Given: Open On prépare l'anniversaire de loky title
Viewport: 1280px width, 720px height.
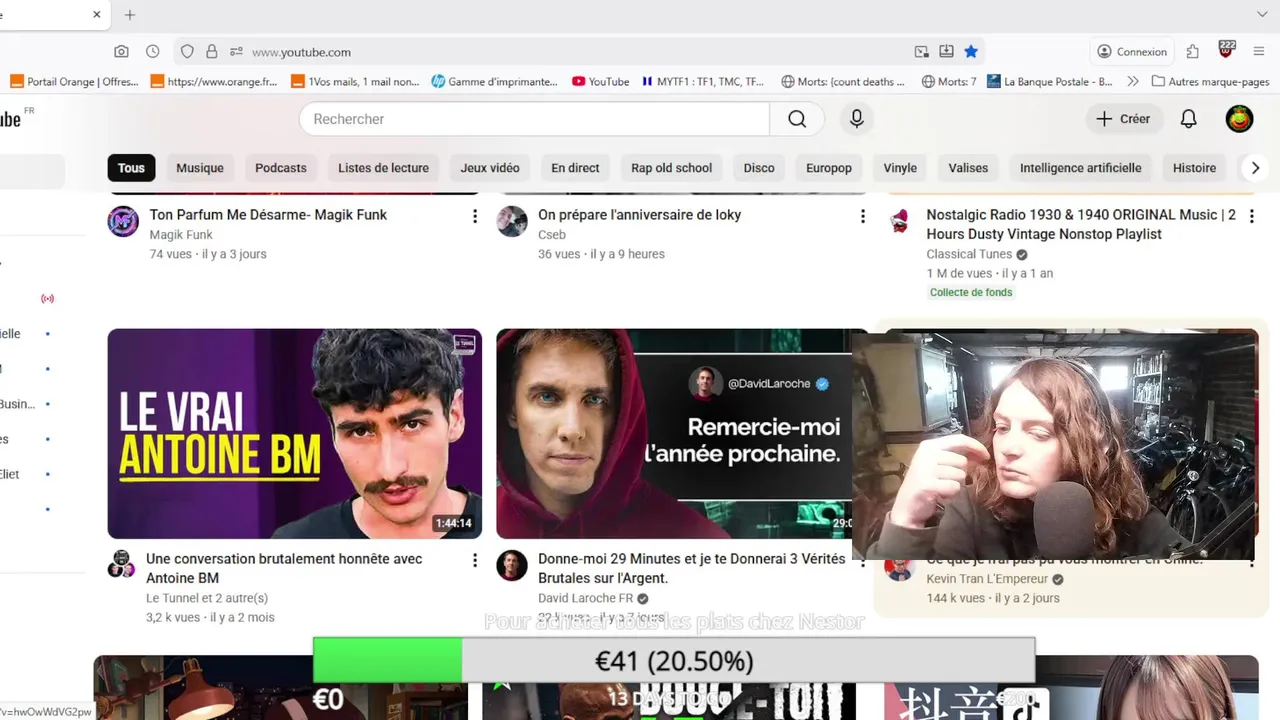Looking at the screenshot, I should click(640, 215).
